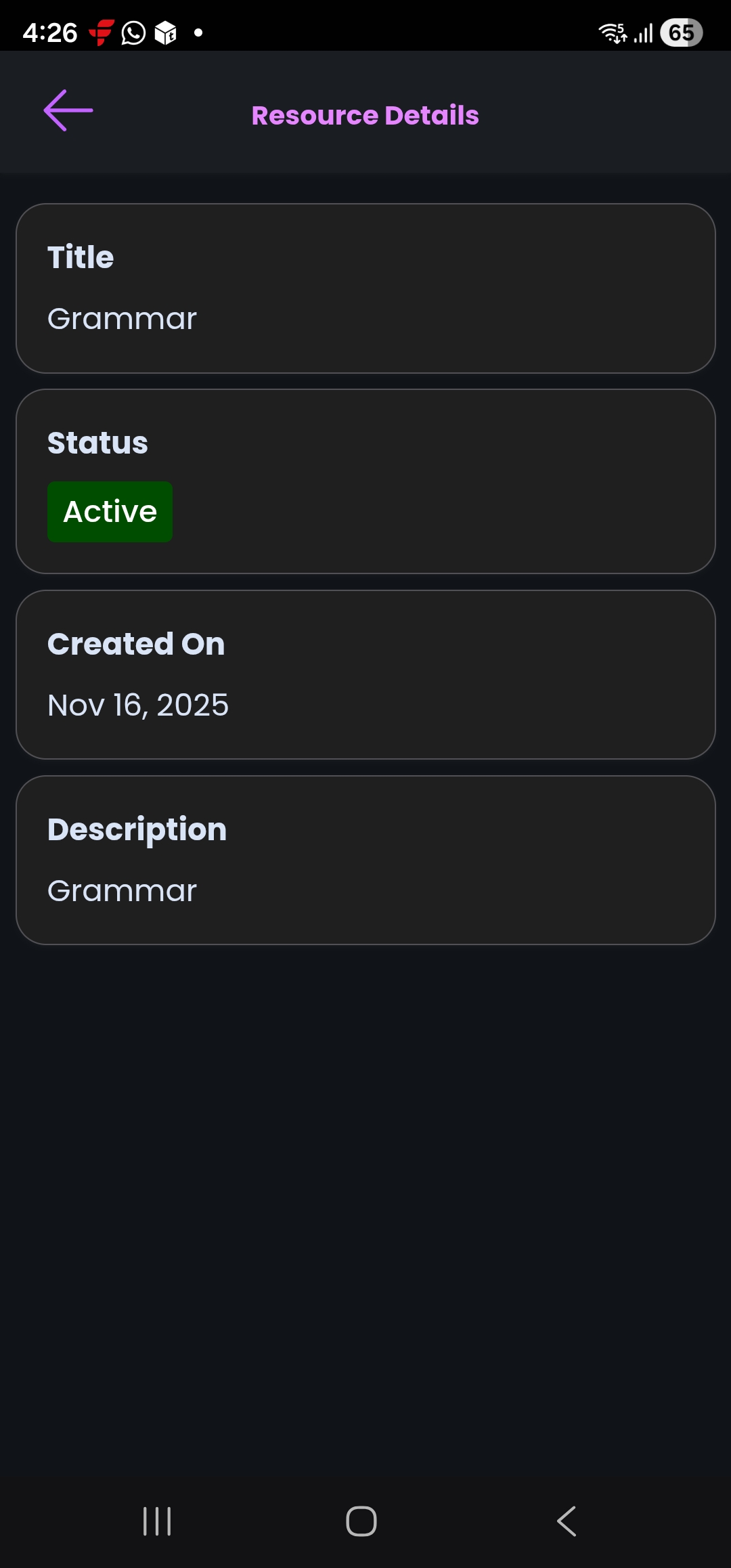The width and height of the screenshot is (731, 1568).
Task: Tap the red app notification icon
Action: click(102, 32)
